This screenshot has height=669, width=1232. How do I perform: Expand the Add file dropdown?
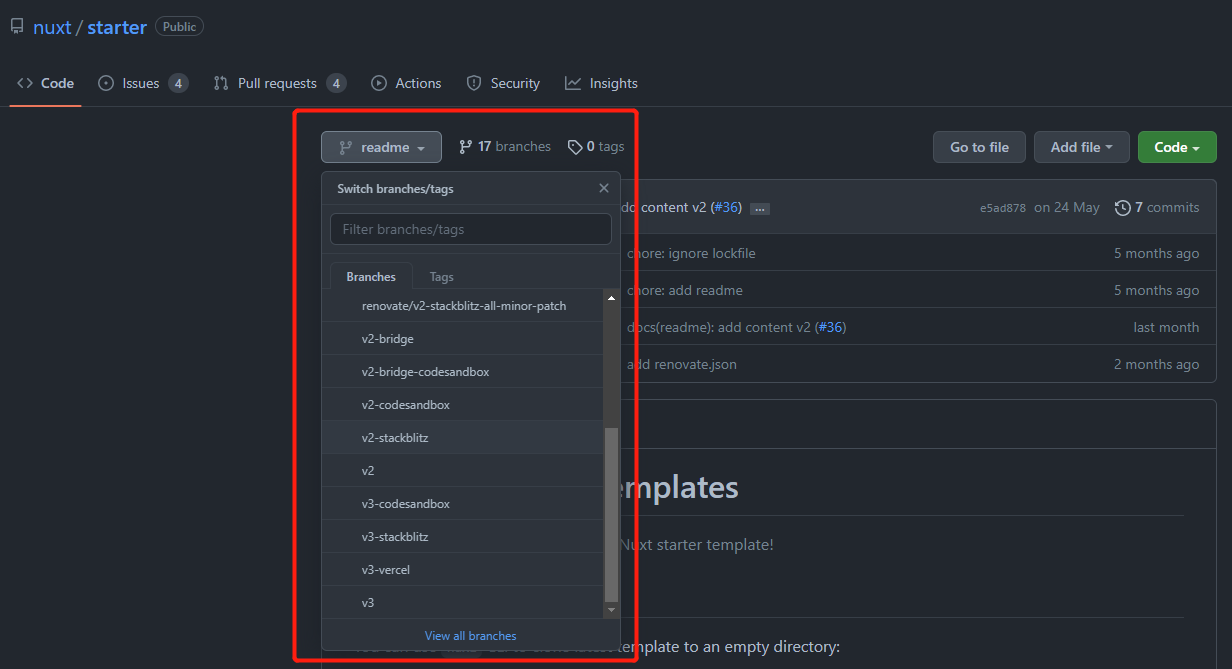click(1082, 147)
